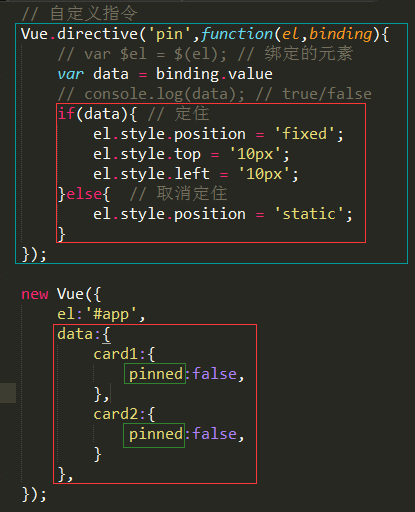The width and height of the screenshot is (415, 512).
Task: Click the 'function' keyword in Vue.directive line
Action: 237,34
